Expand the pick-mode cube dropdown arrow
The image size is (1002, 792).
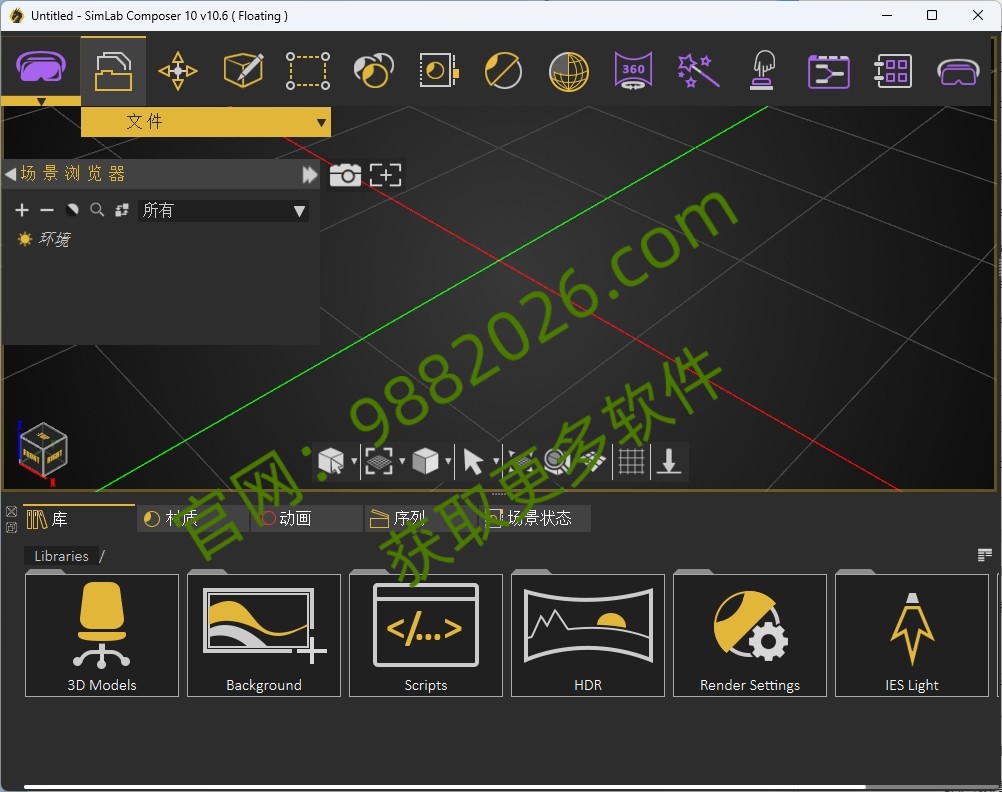(x=354, y=460)
